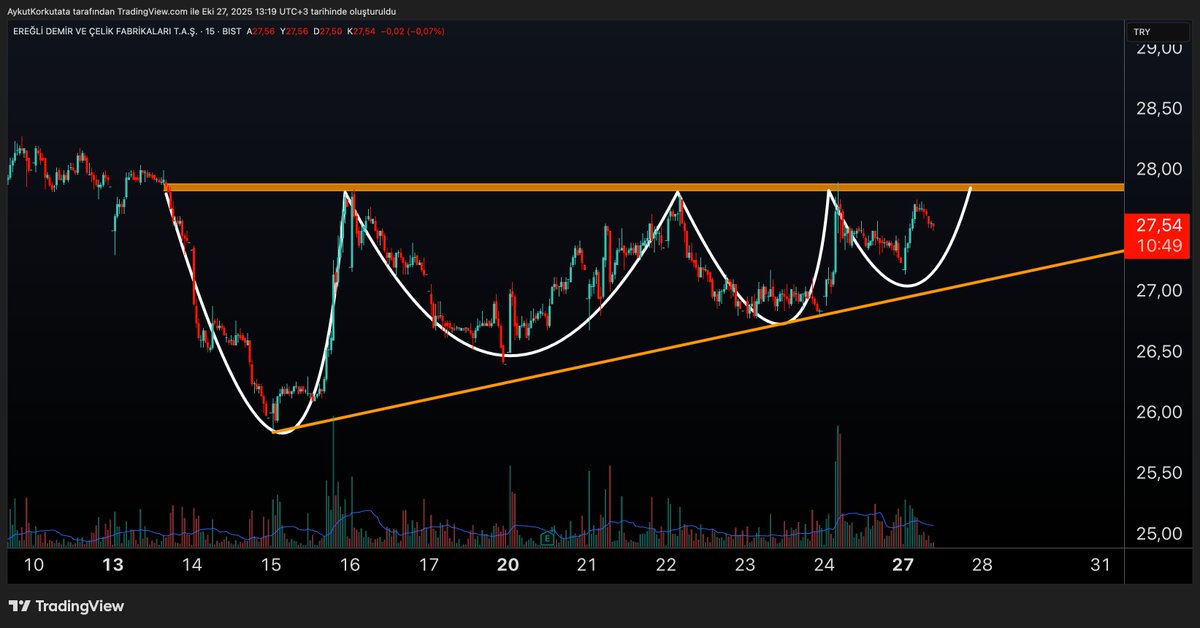Click the low value D27,50

(327, 32)
